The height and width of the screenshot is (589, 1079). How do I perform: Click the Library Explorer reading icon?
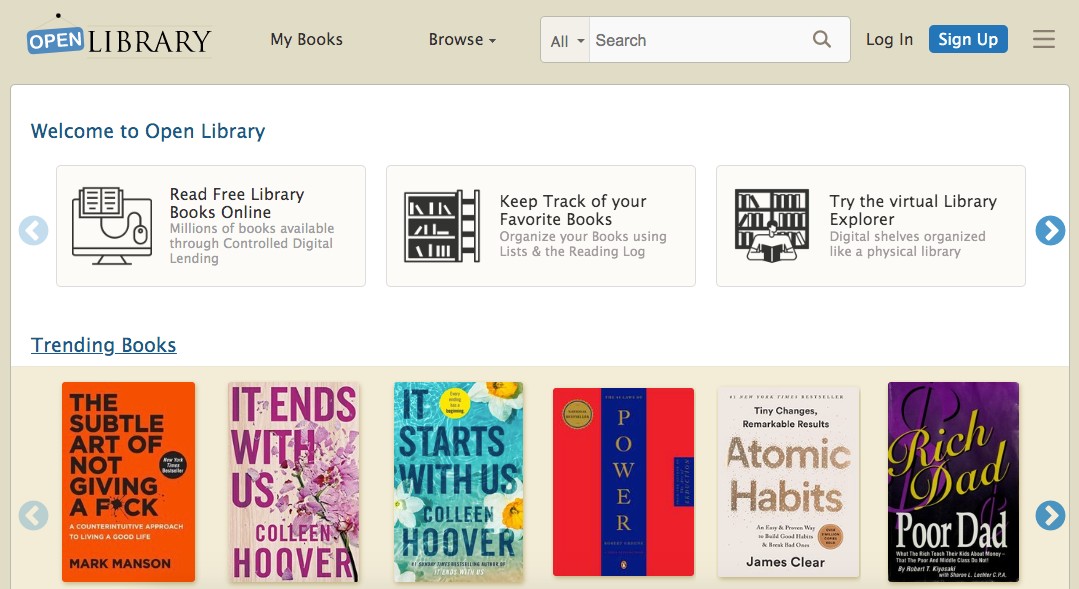click(x=770, y=226)
